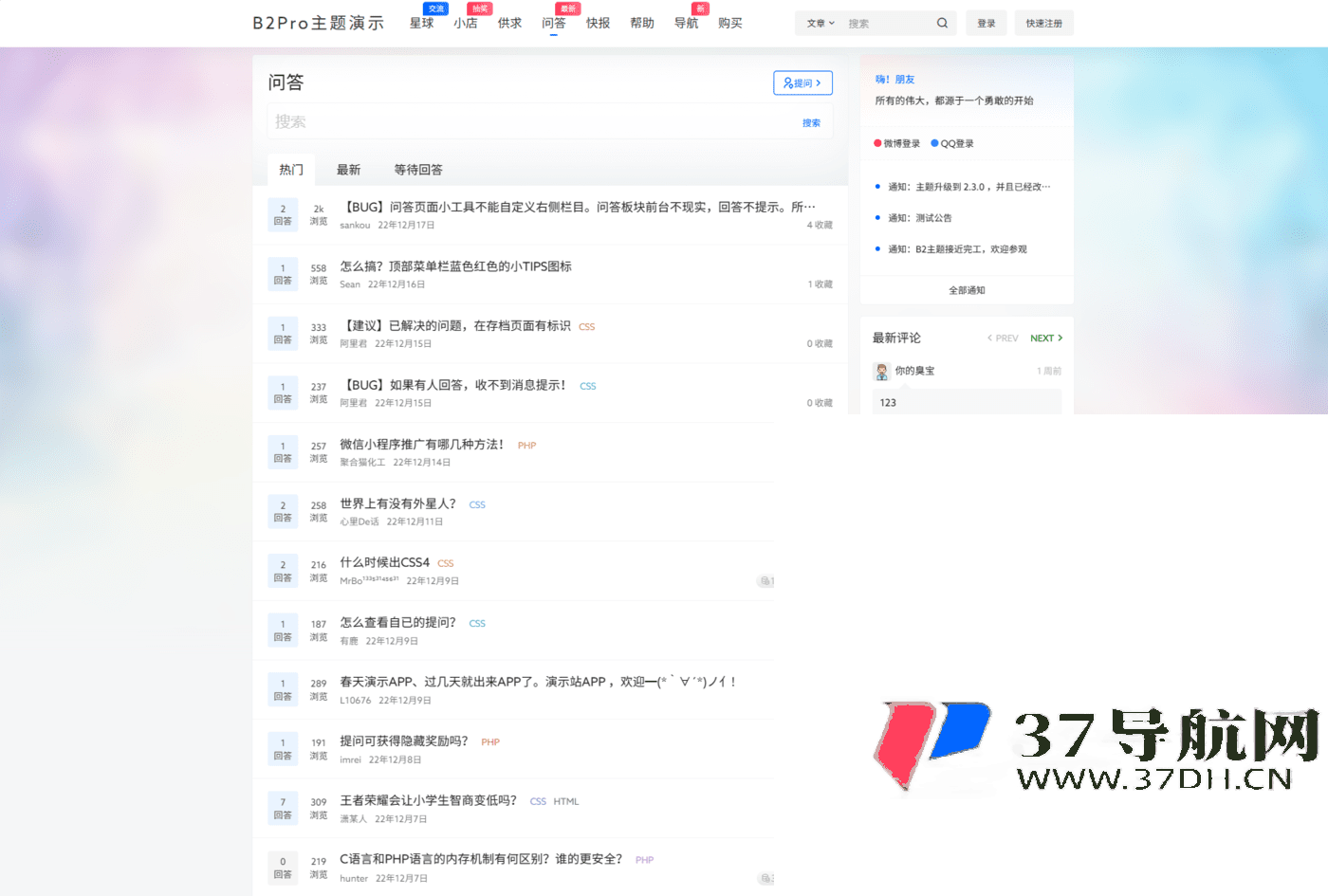Open the 文章 search type dropdown
This screenshot has height=896, width=1328.
[820, 22]
